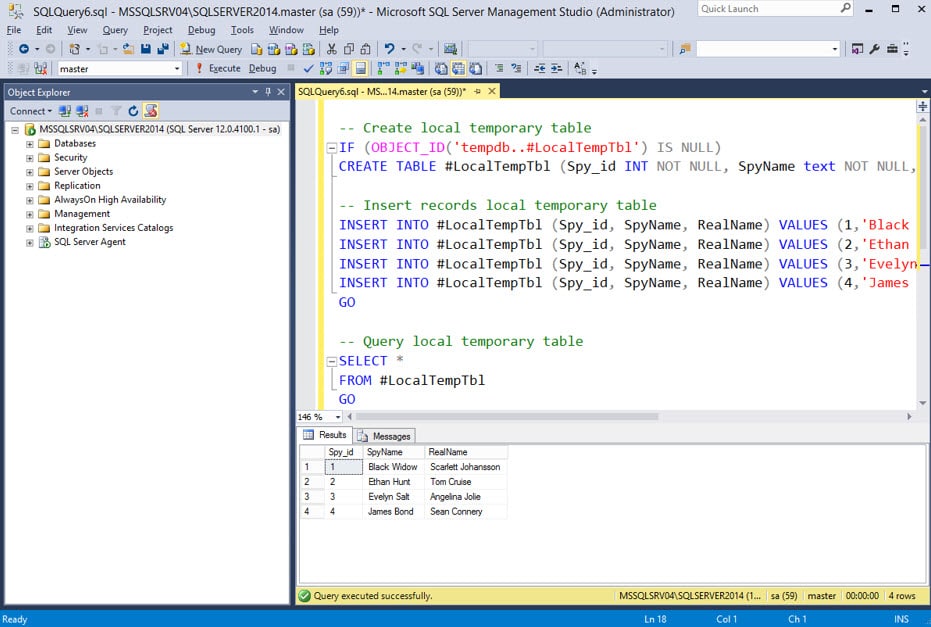Open the Query menu

[x=115, y=30]
